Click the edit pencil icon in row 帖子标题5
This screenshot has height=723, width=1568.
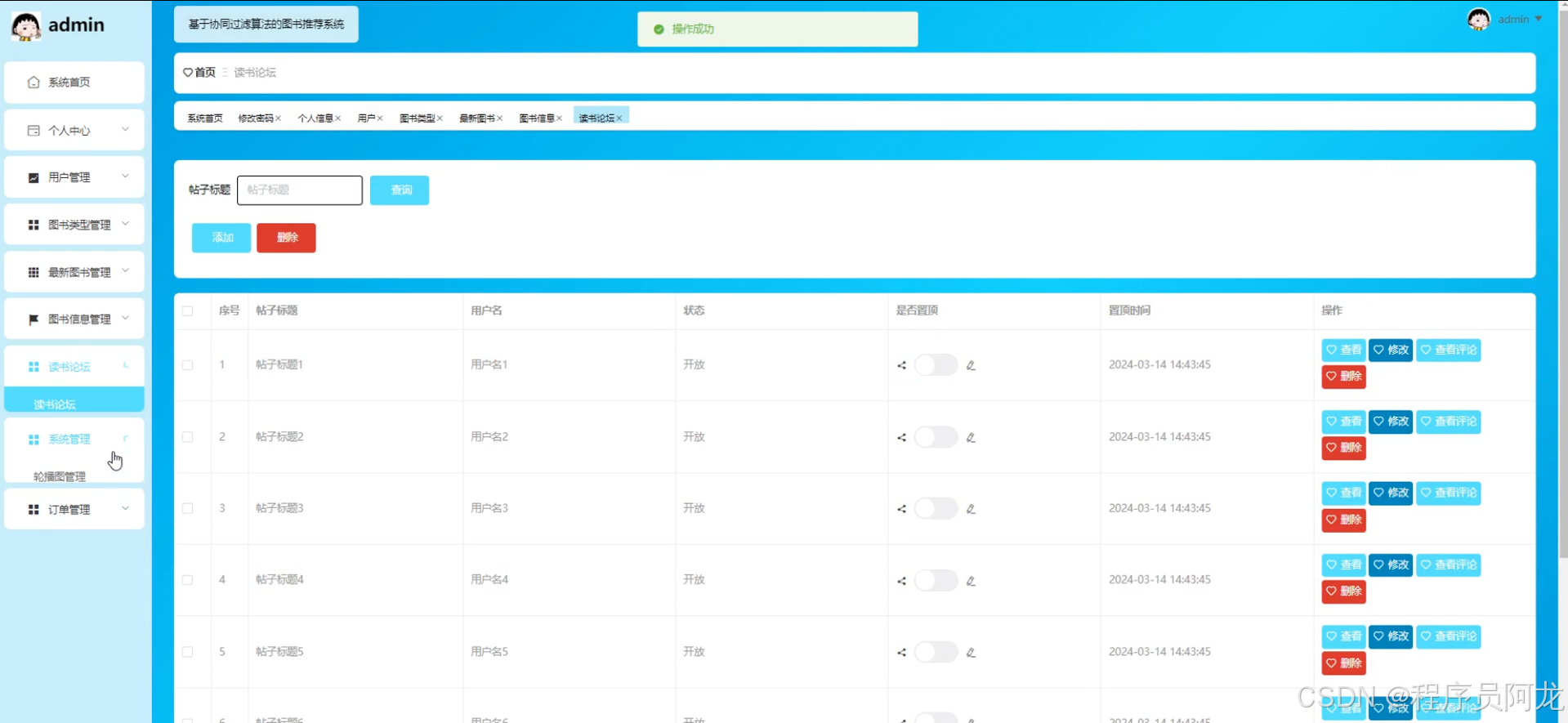point(971,652)
